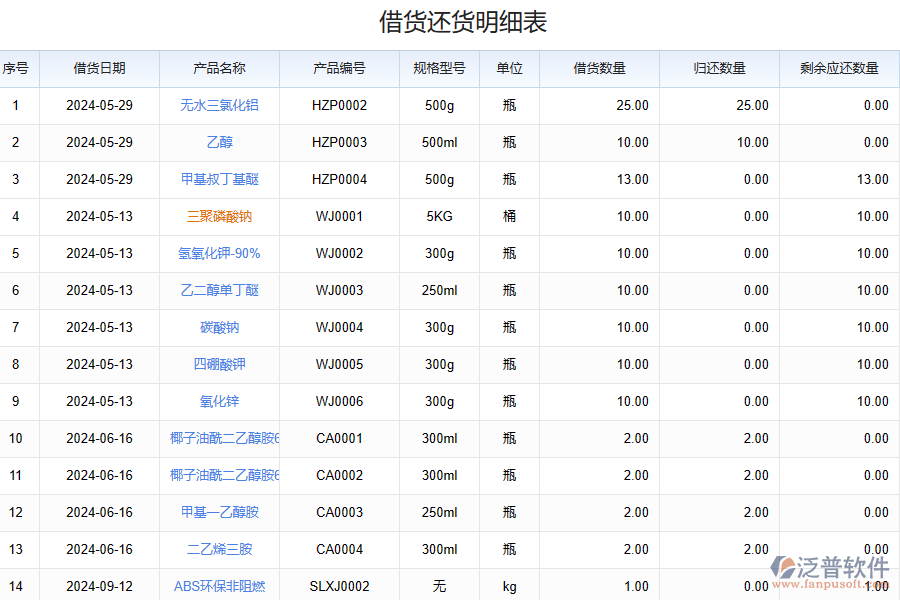Open the 四硼酸钾 product link

[222, 364]
